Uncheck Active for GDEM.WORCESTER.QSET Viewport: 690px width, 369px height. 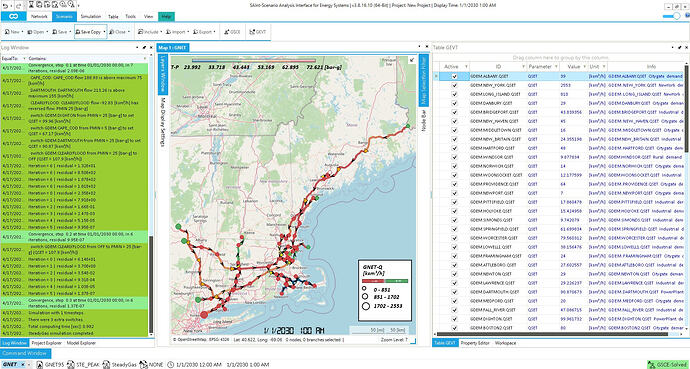tap(454, 238)
